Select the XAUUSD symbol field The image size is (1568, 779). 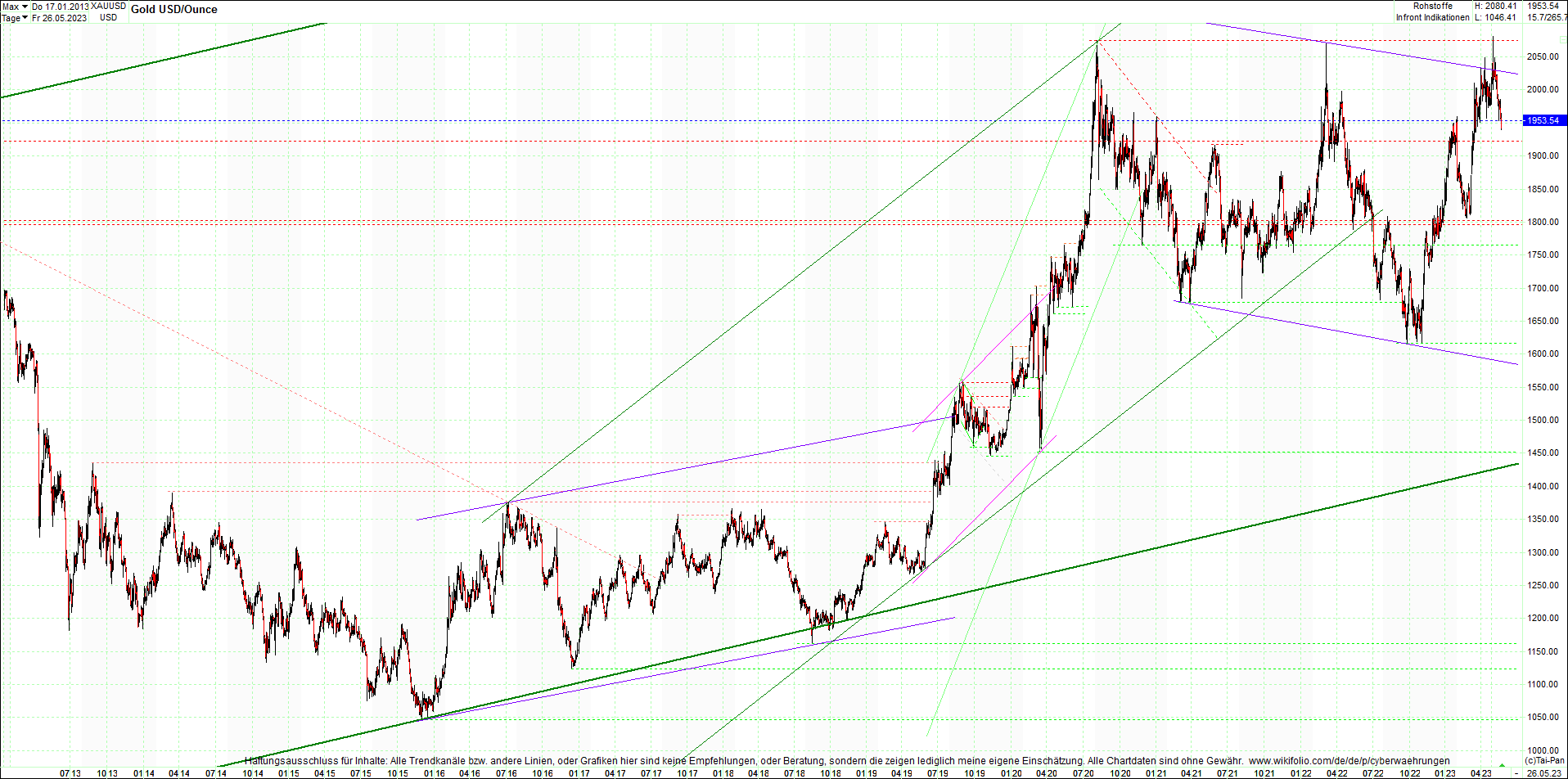point(109,7)
